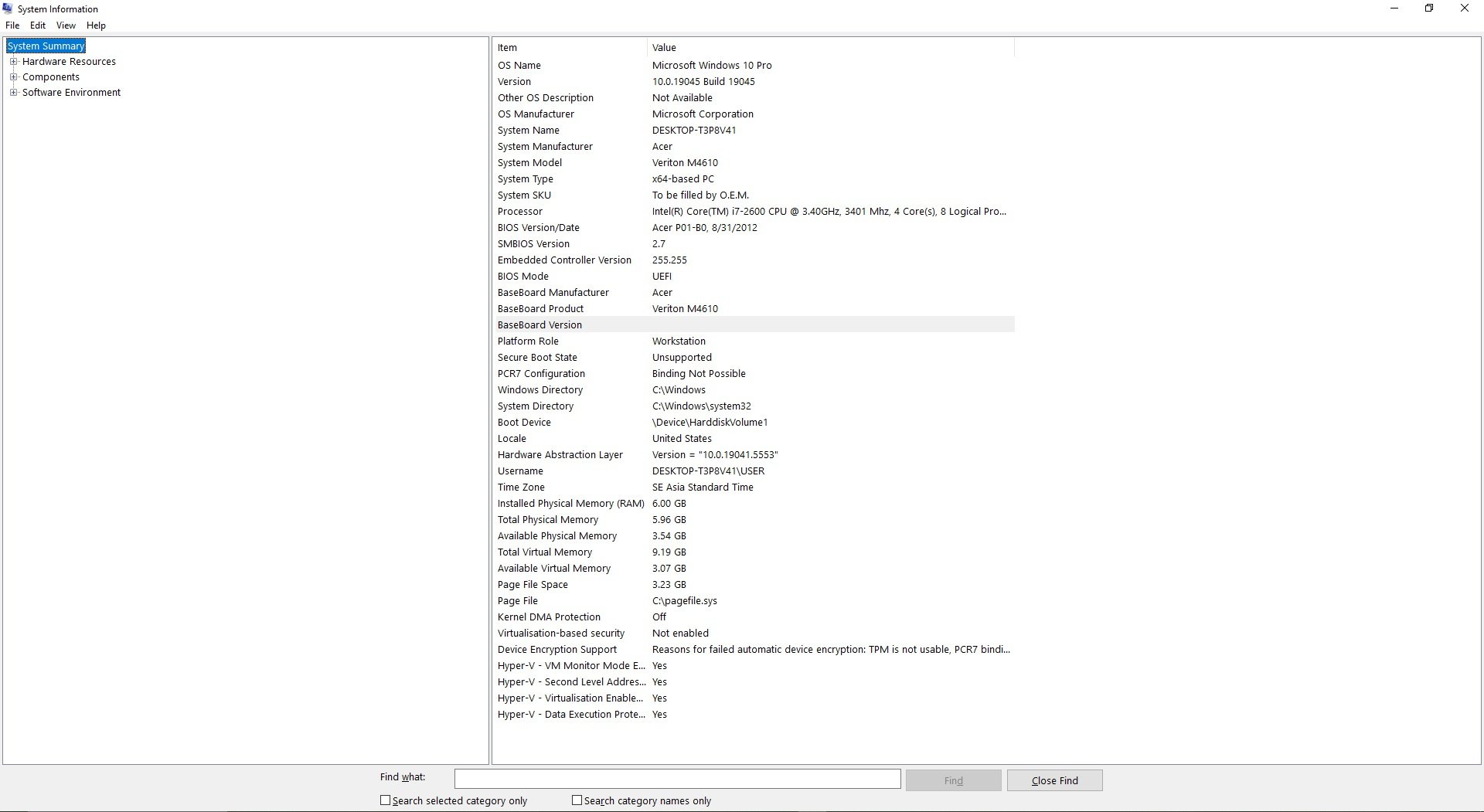Select the SMBIOS Version row
The image size is (1484, 812).
click(754, 244)
